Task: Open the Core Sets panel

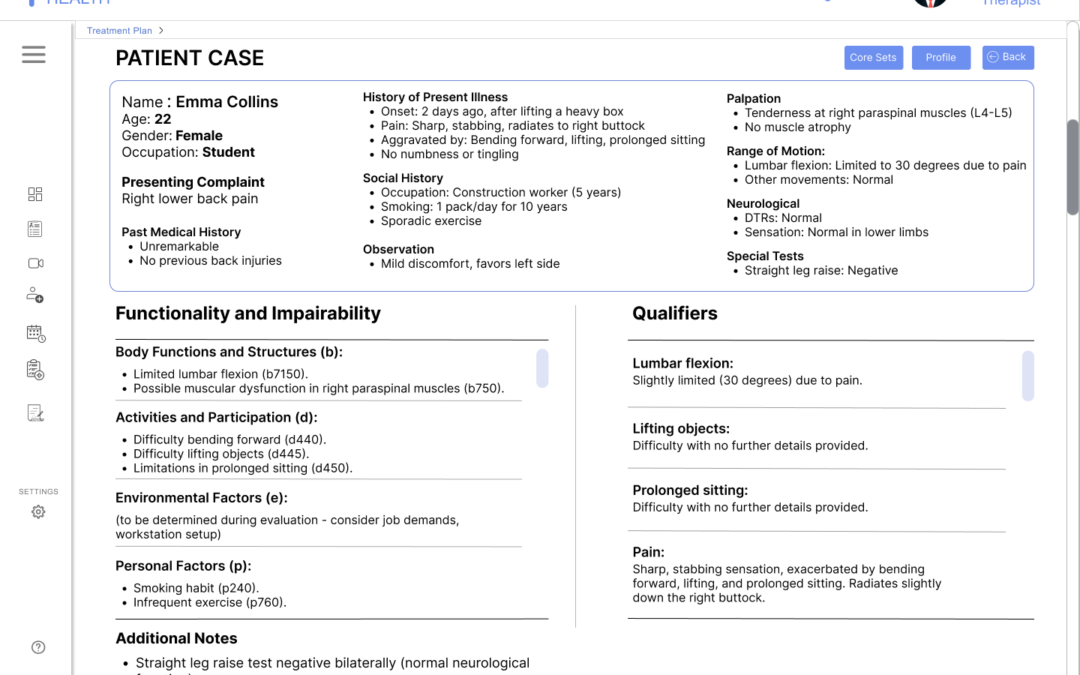Action: point(873,57)
